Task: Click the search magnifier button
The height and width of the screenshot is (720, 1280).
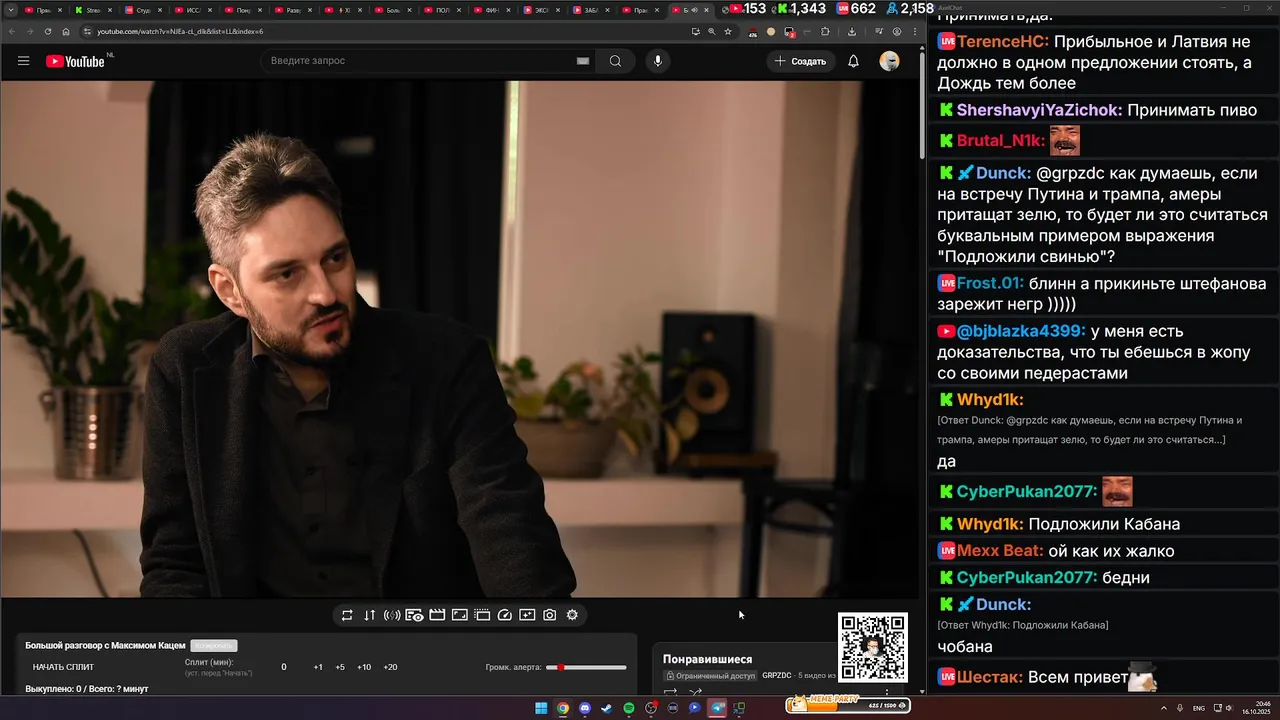Action: (615, 61)
